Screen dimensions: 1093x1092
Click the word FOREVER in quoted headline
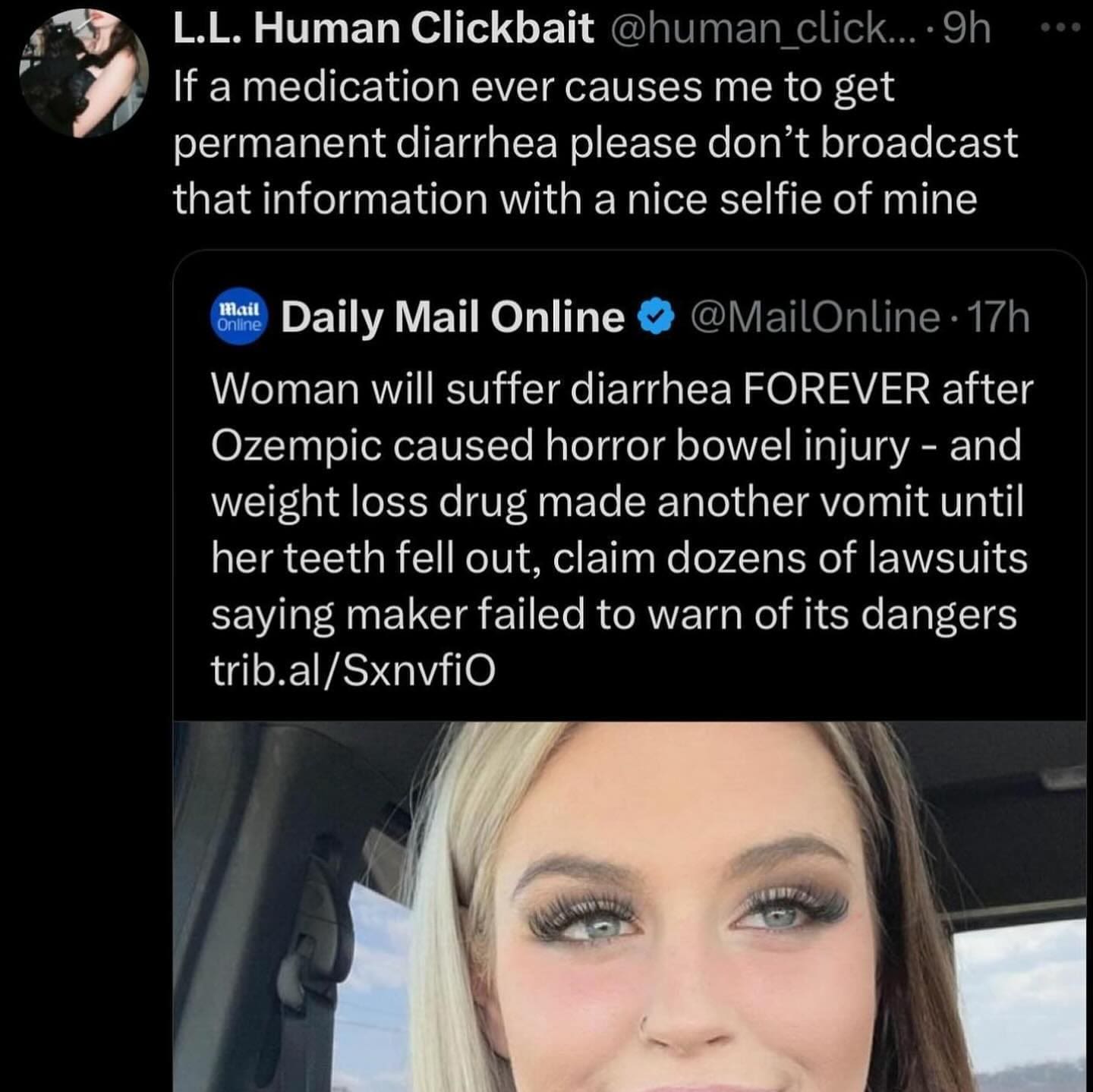click(836, 389)
